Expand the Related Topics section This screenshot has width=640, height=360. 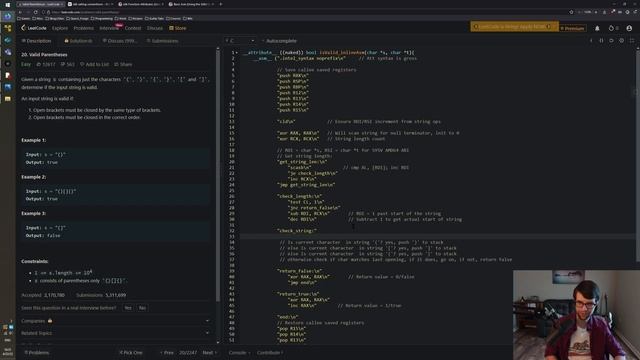[115, 333]
